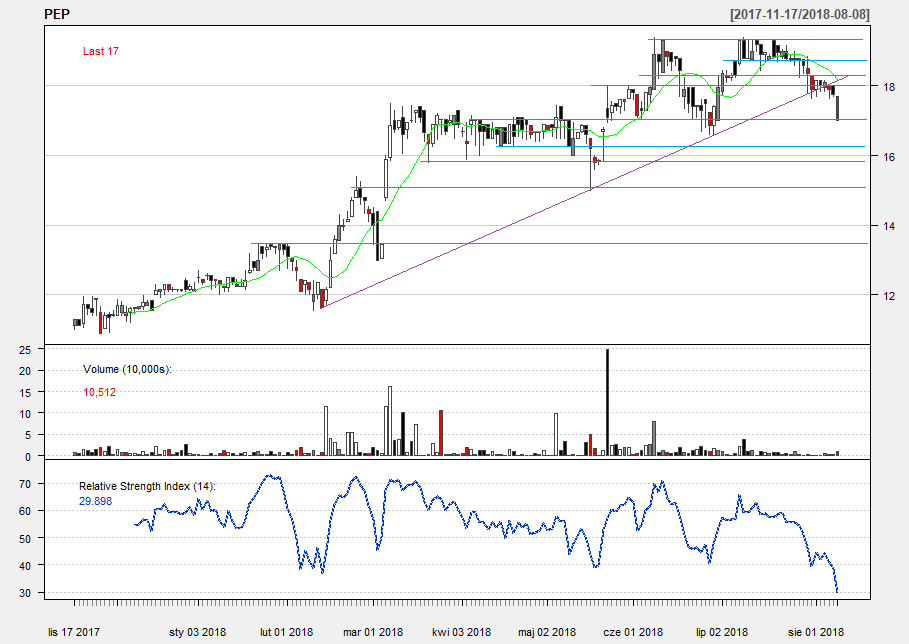Viewport: 909px width, 644px height.
Task: Click the red volume value 10,512
Action: tap(99, 392)
